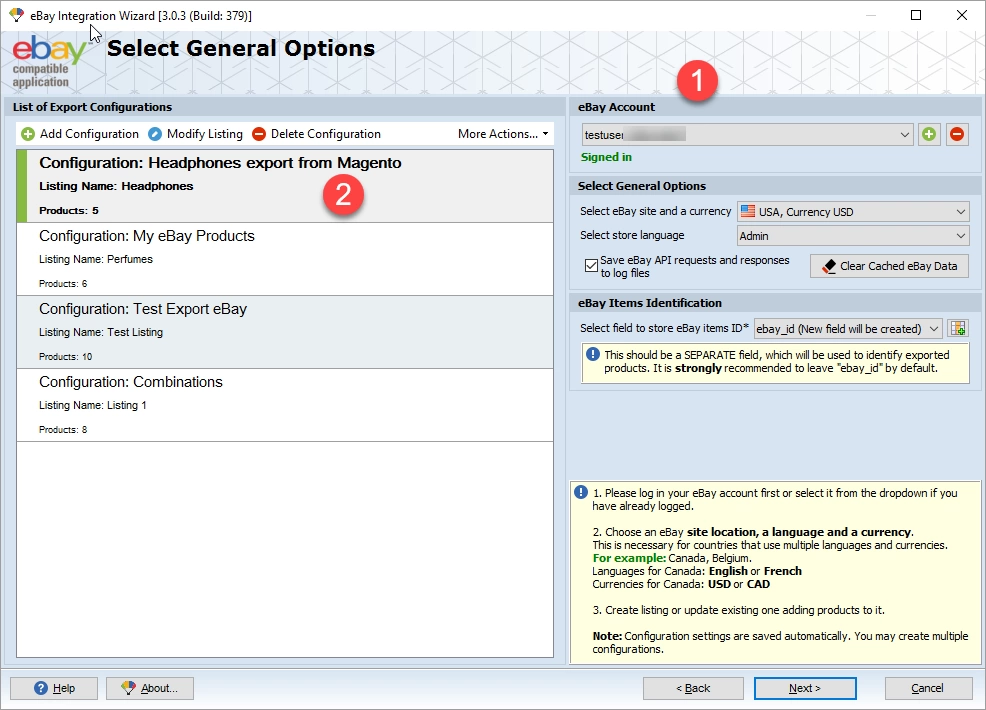Click Listing Name: Listing 1 text
Viewport: 986px width, 710px height.
[x=92, y=405]
